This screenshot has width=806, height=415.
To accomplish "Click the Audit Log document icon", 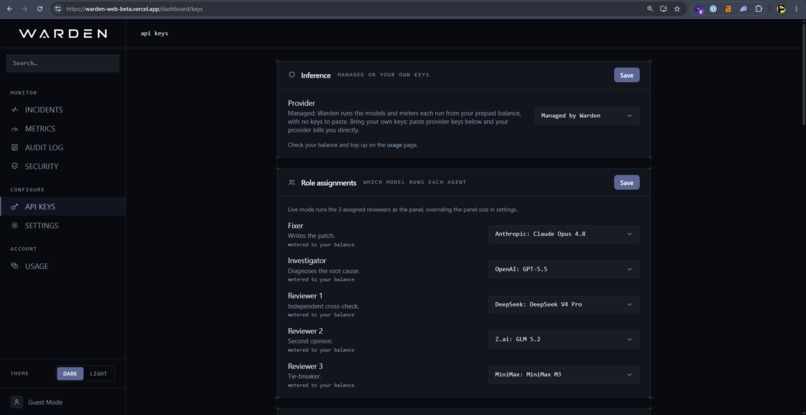I will click(x=14, y=148).
